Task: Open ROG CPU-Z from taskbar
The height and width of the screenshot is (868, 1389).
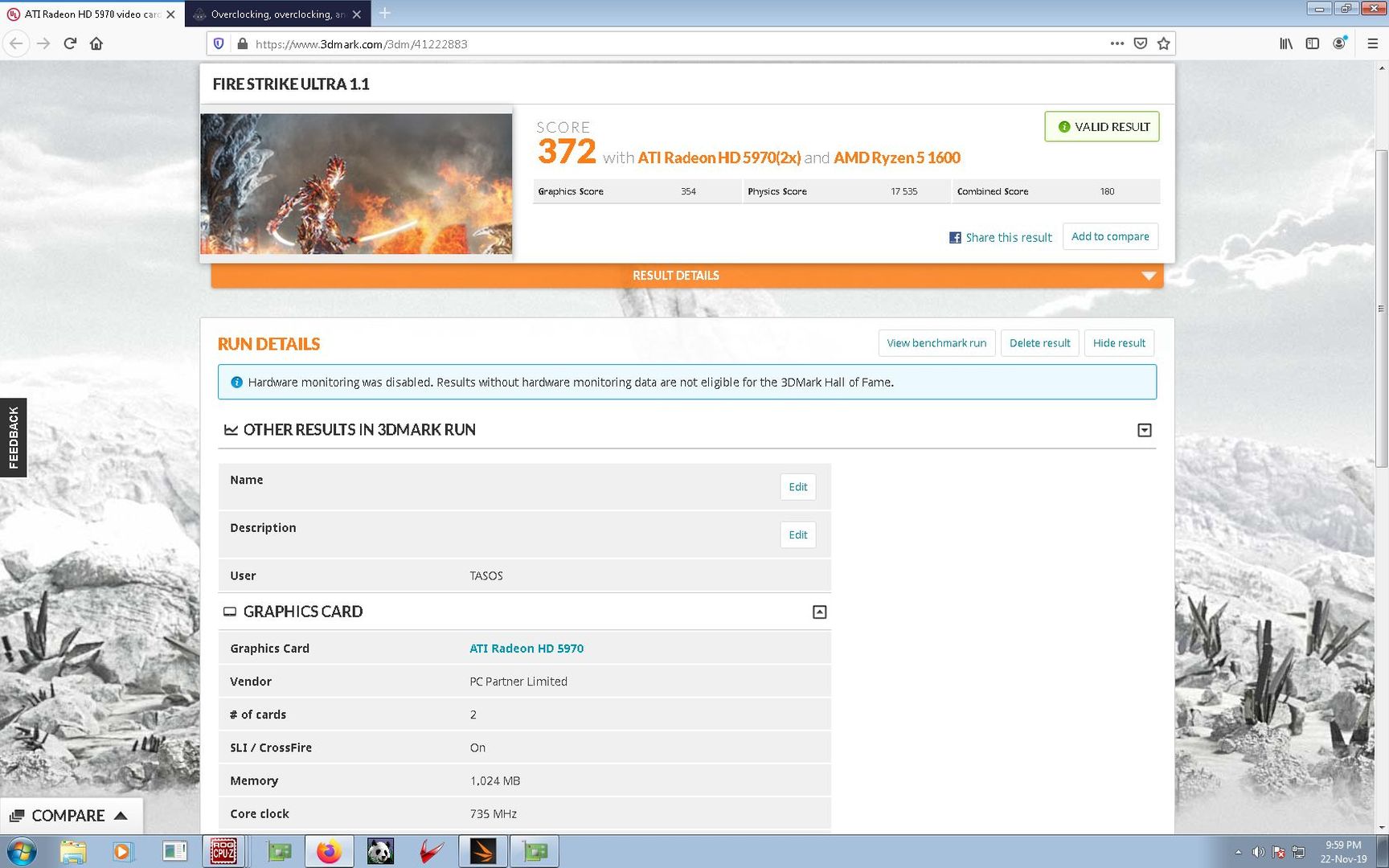Action: [223, 851]
